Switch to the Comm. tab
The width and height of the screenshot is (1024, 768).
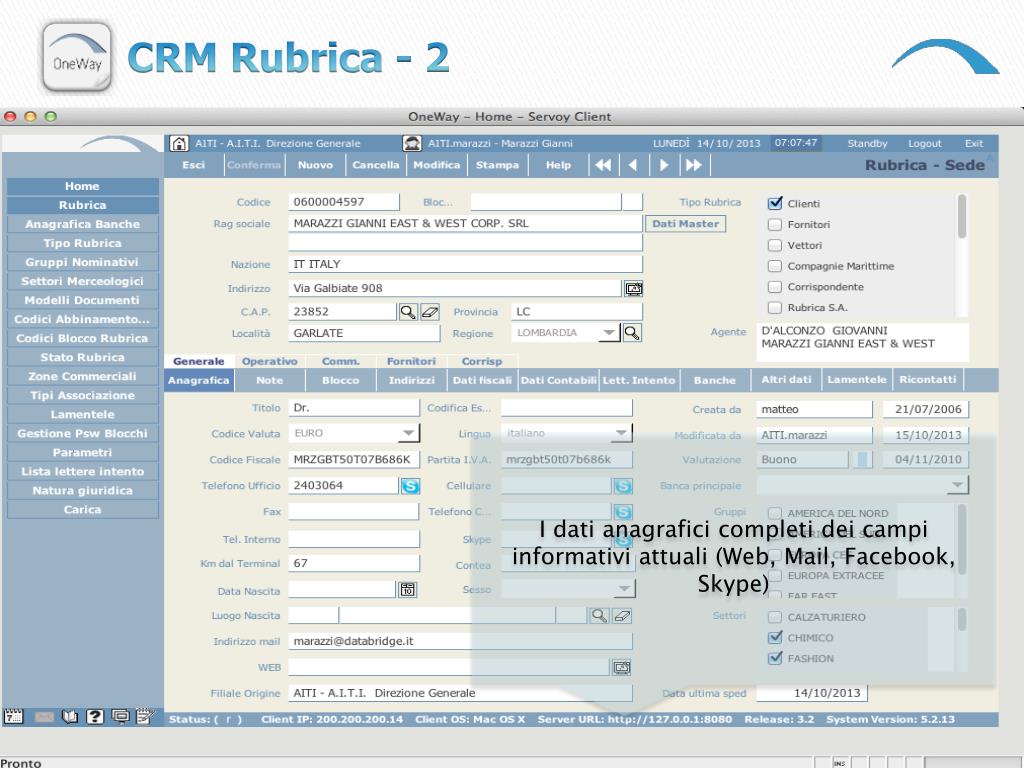point(341,361)
